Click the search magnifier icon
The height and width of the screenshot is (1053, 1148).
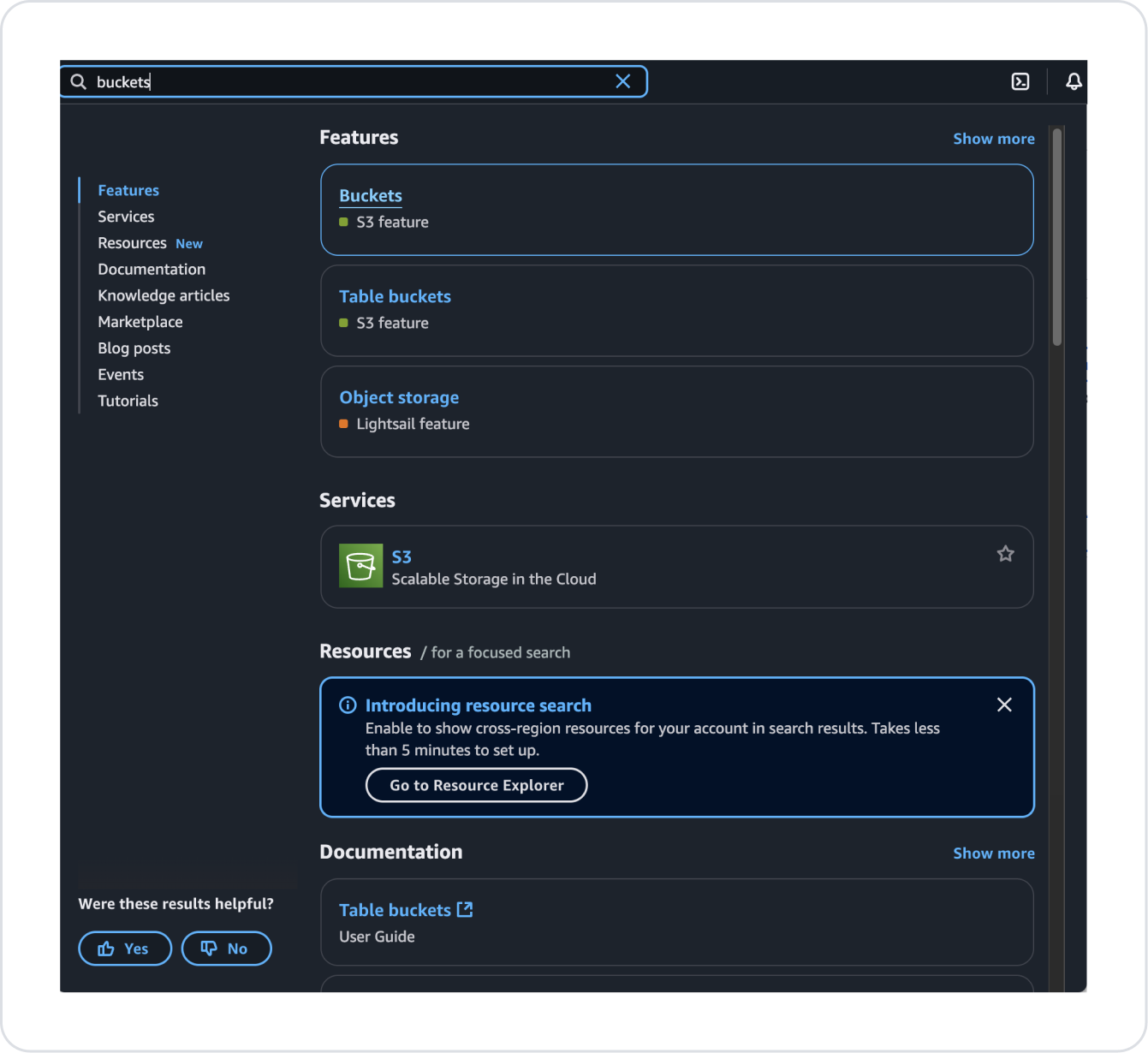[78, 81]
